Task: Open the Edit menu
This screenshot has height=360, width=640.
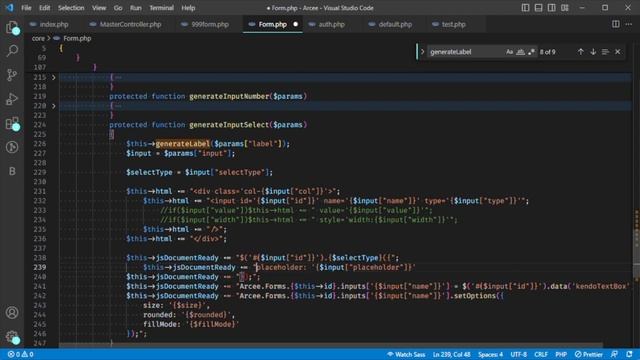Action: tap(44, 8)
